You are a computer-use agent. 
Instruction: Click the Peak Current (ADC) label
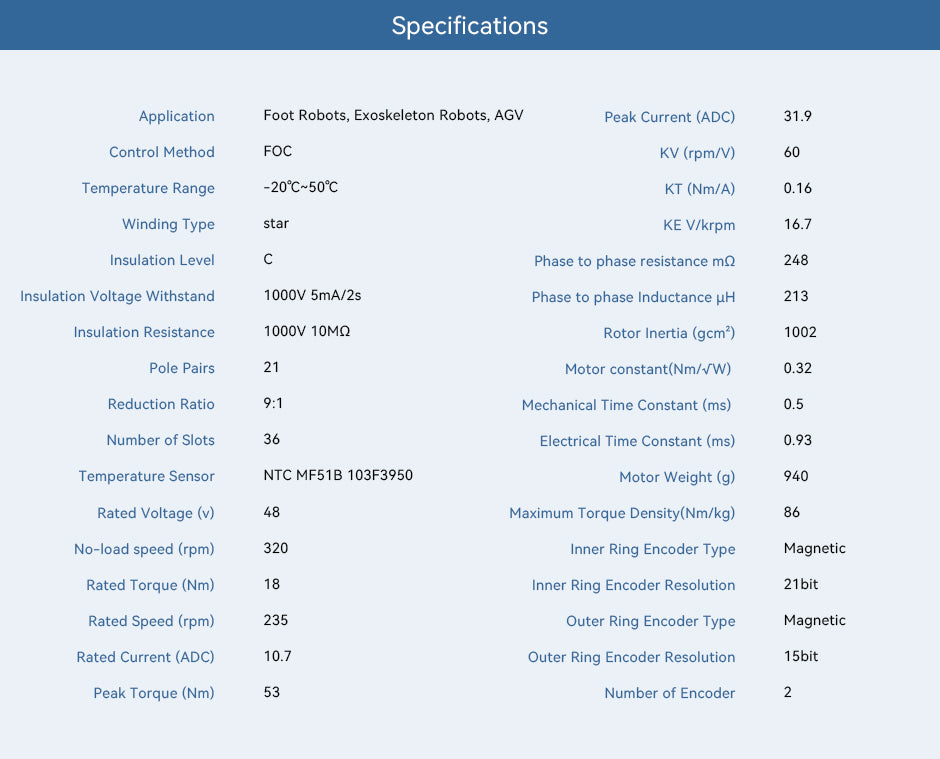tap(669, 118)
